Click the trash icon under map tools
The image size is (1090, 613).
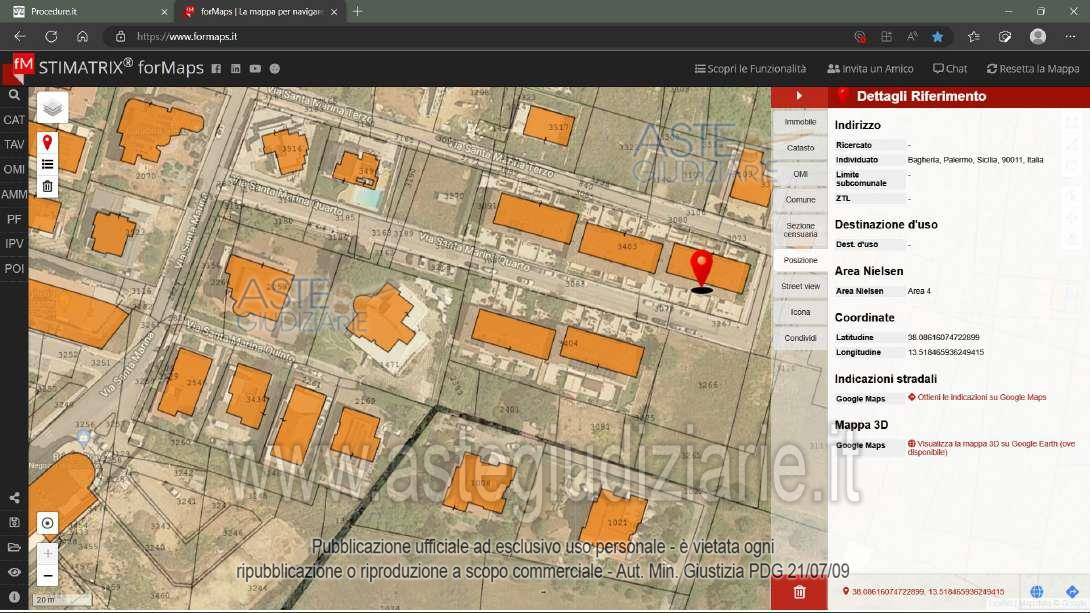coord(47,187)
